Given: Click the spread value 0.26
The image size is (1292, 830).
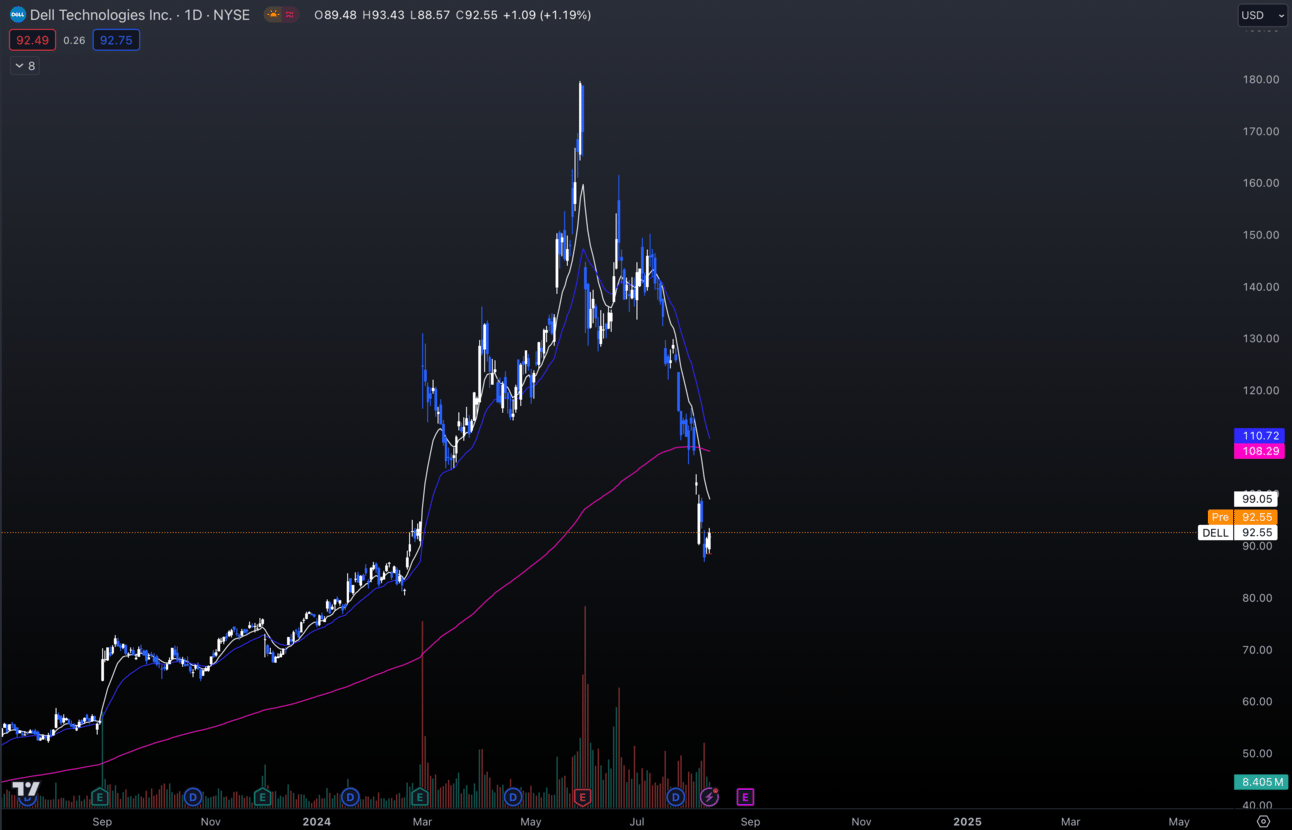Looking at the screenshot, I should [74, 40].
